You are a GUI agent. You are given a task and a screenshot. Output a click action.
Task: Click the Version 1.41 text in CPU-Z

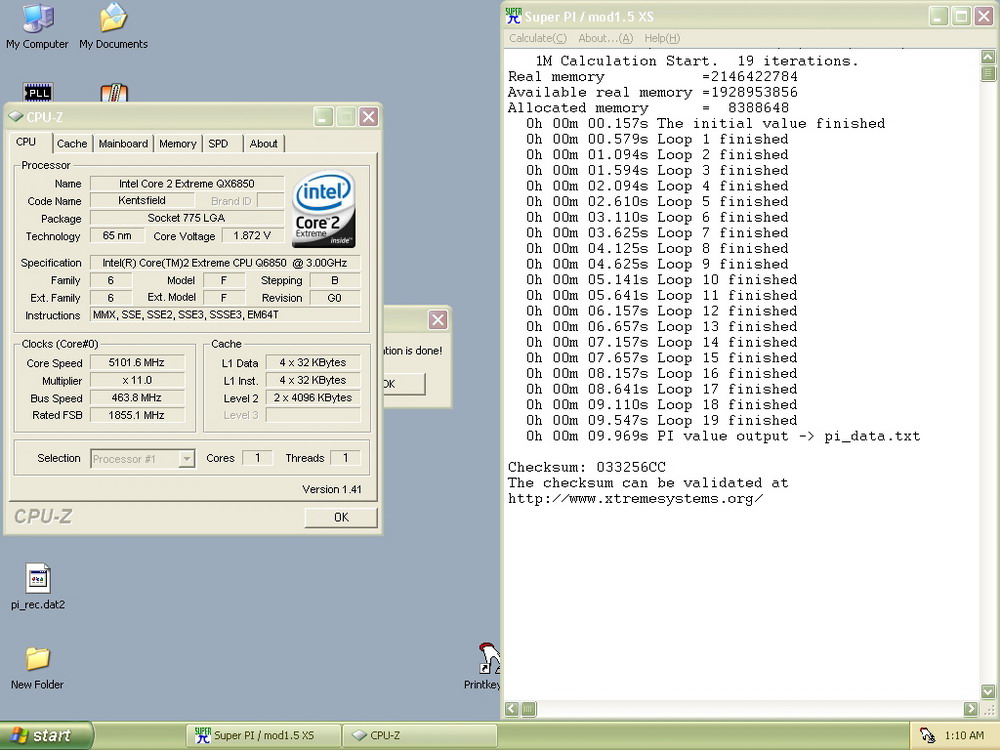(x=332, y=489)
